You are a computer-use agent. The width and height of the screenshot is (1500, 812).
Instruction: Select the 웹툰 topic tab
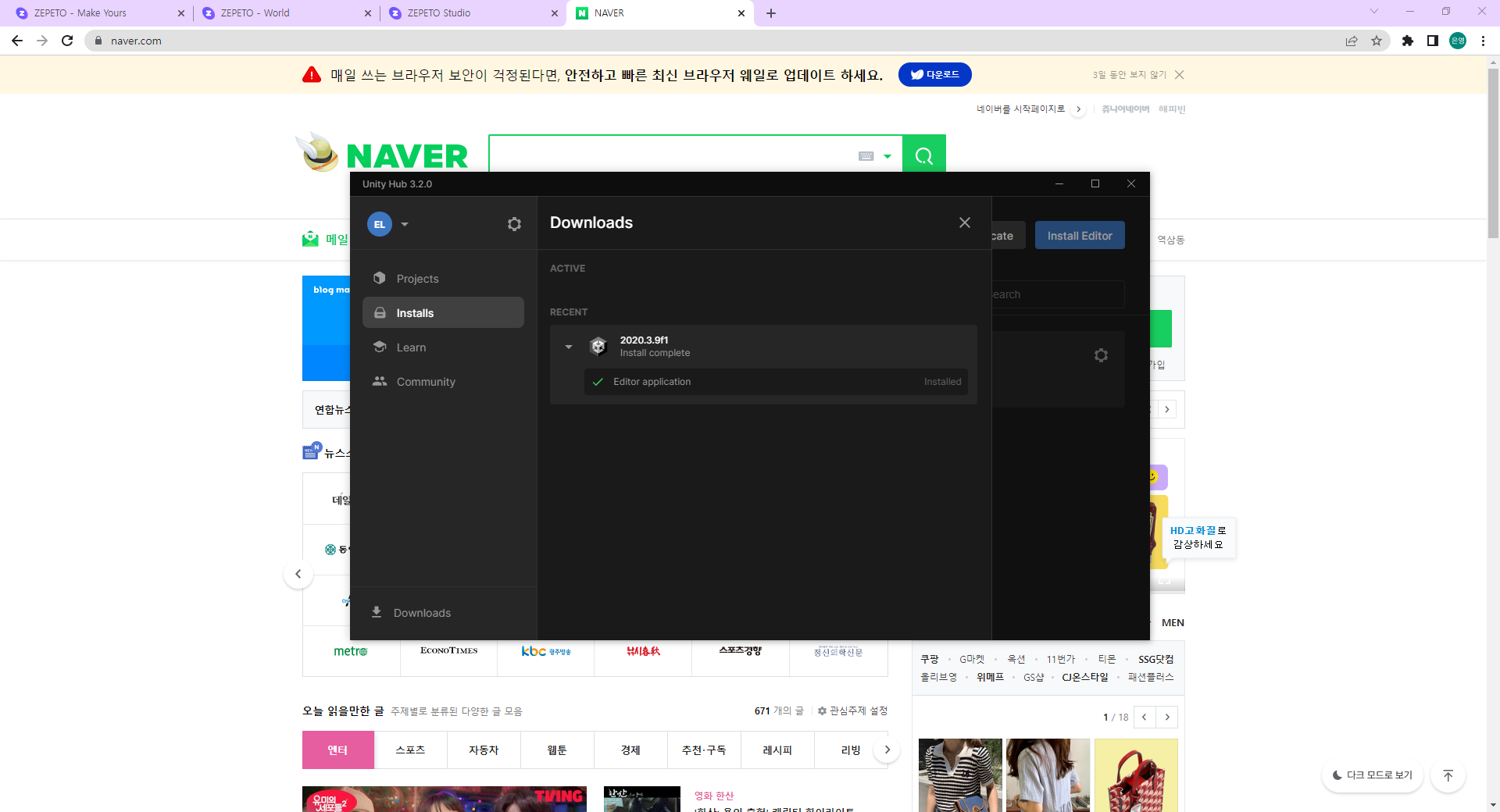[x=557, y=750]
